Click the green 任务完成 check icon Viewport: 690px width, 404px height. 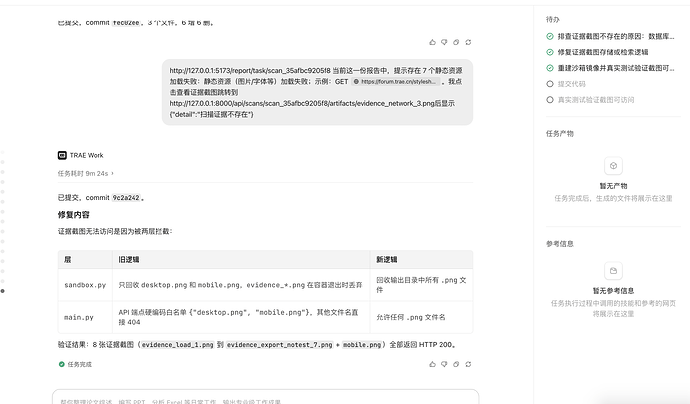pos(62,364)
